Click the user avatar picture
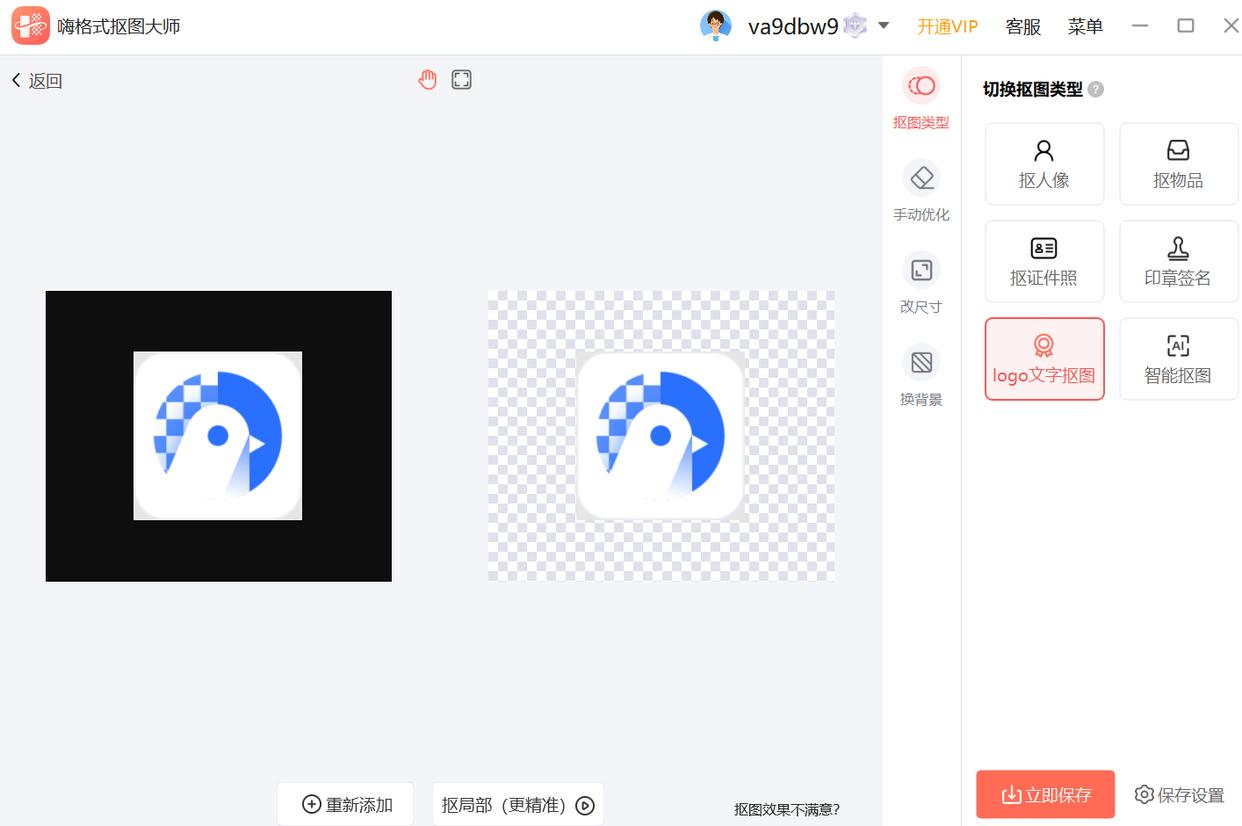1242x826 pixels. pyautogui.click(x=715, y=26)
